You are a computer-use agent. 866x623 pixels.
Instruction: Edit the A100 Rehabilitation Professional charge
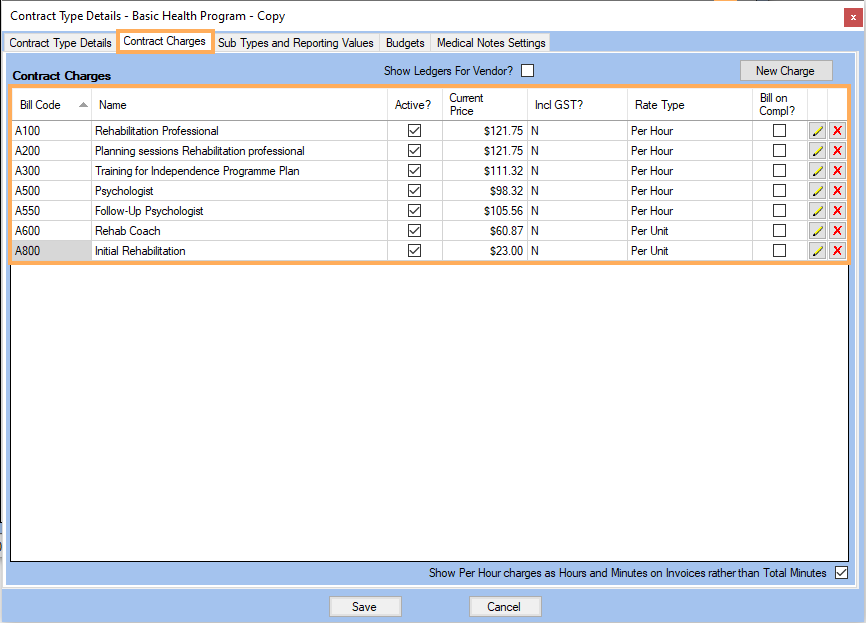click(x=817, y=131)
